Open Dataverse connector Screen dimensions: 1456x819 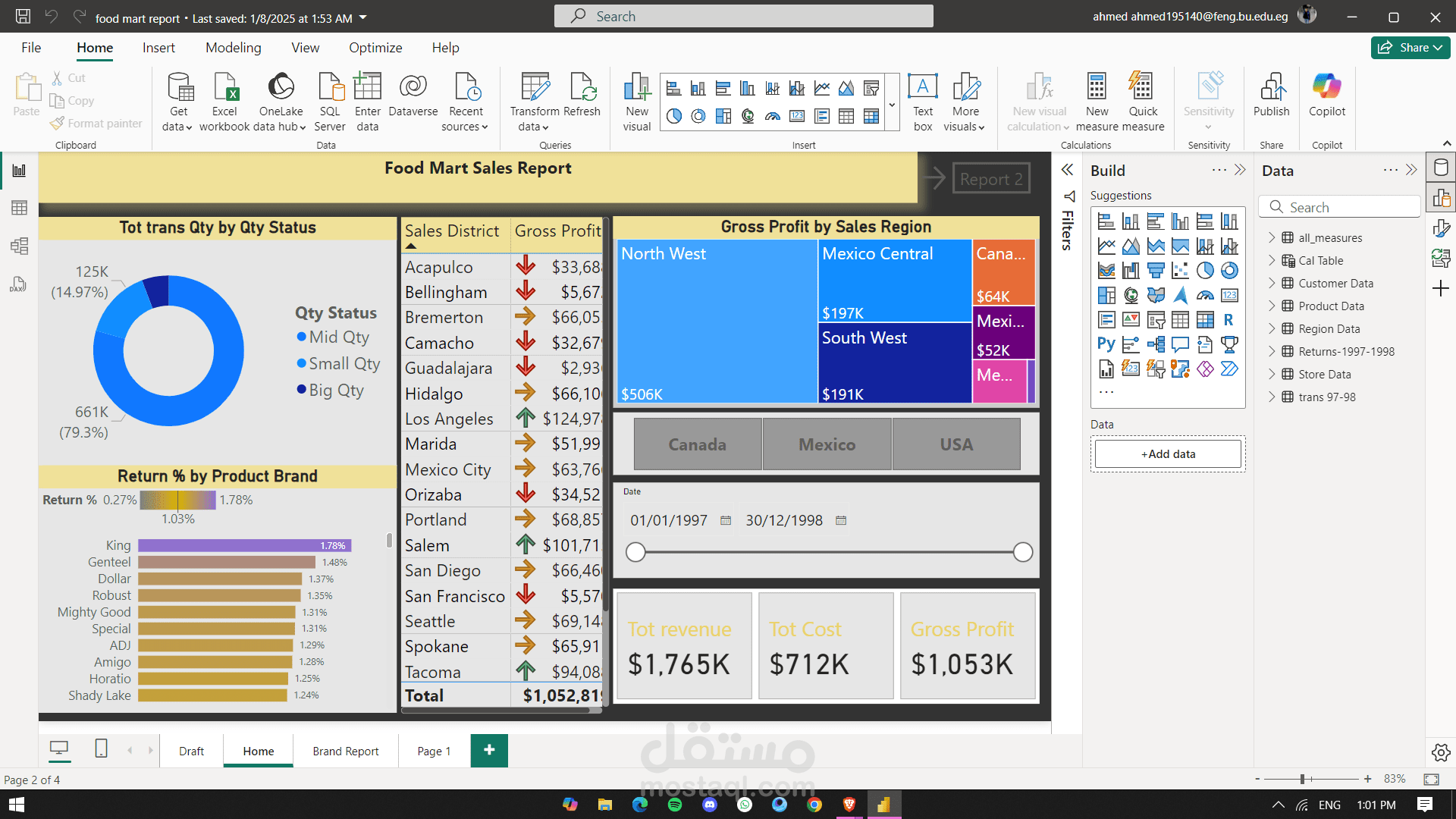coord(413,96)
